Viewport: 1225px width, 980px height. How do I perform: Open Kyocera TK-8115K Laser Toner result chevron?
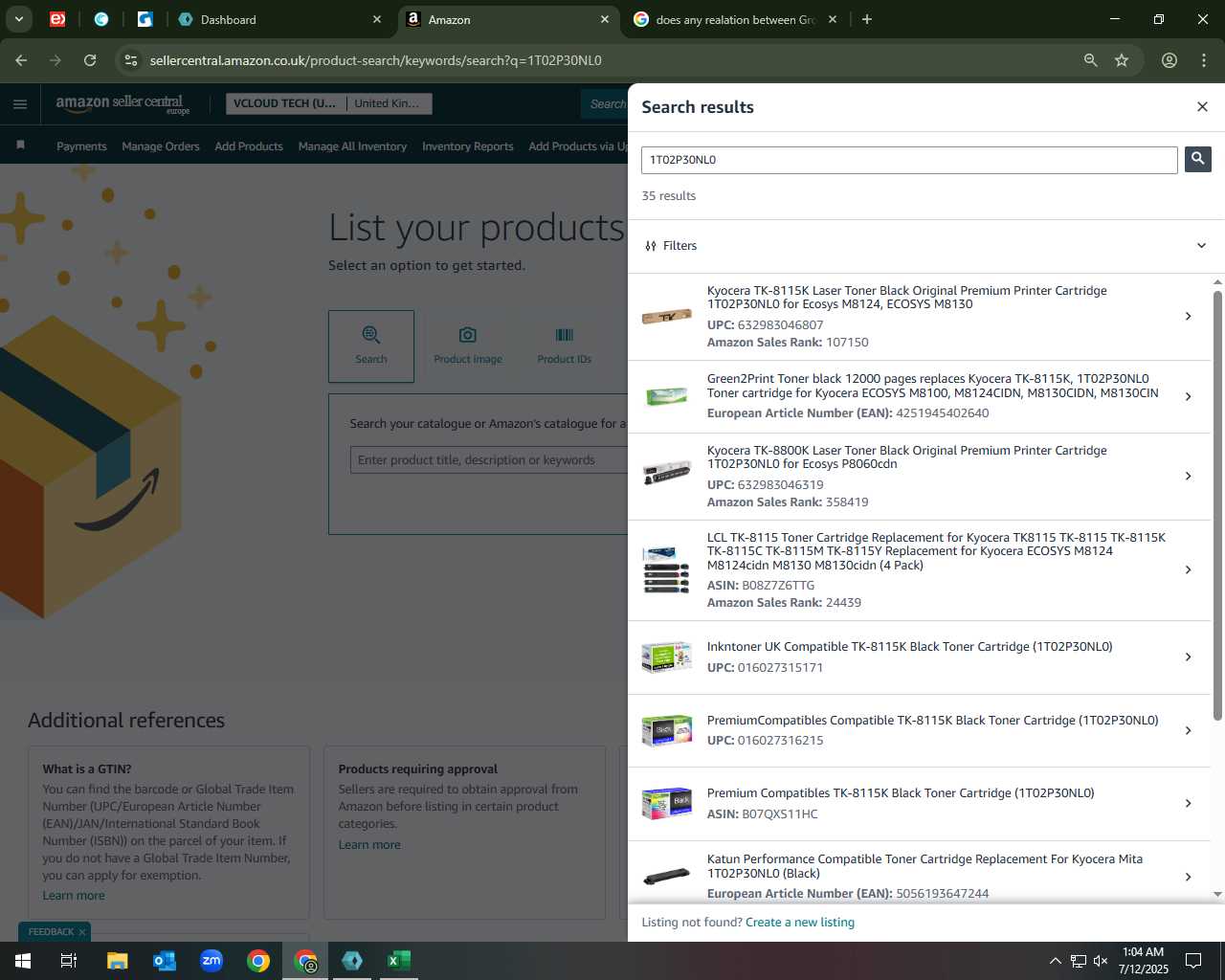[1188, 316]
